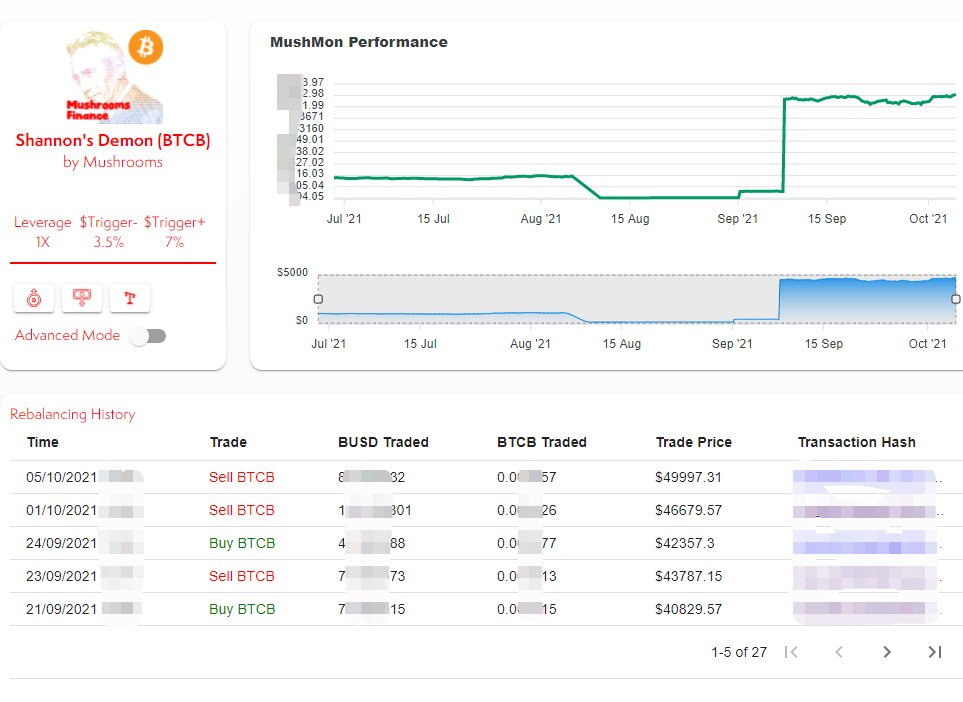Go to next page of rebalancing history
Viewport: 963px width, 702px height.
[887, 652]
